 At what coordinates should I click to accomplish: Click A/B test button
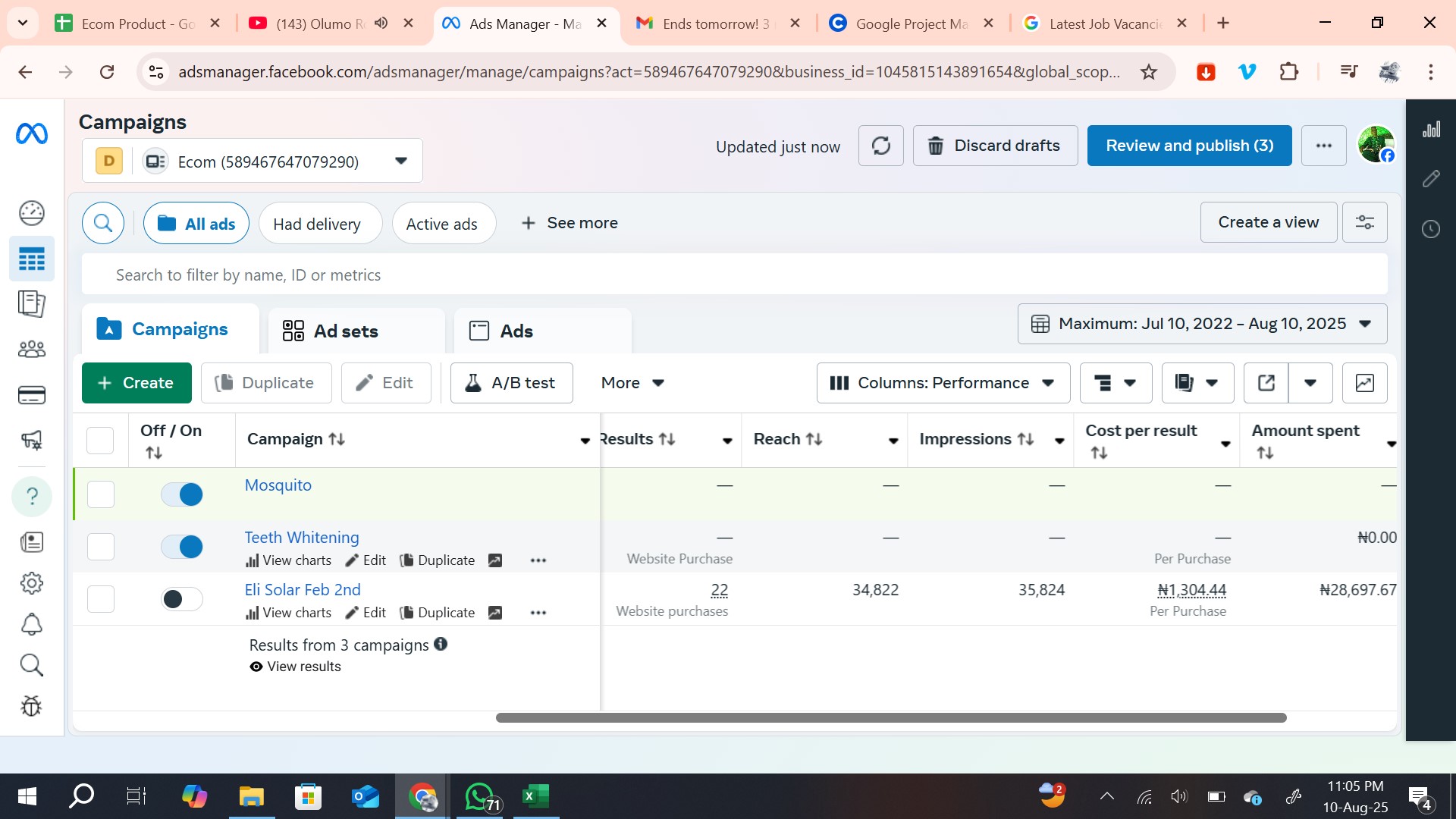(511, 383)
